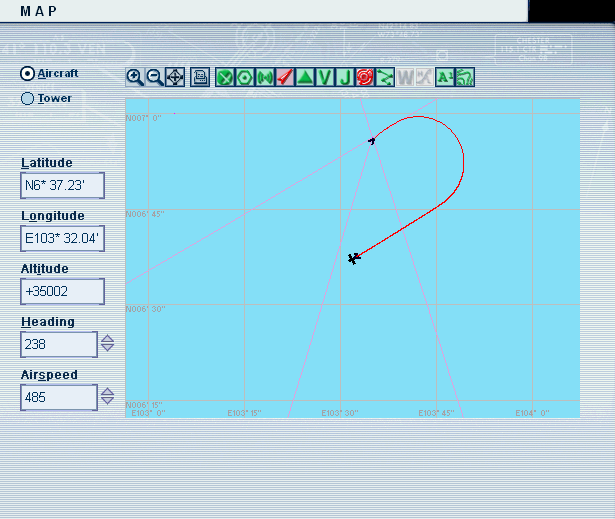The height and width of the screenshot is (519, 615).
Task: Toggle terrain display icon
Action: pyautogui.click(x=465, y=77)
